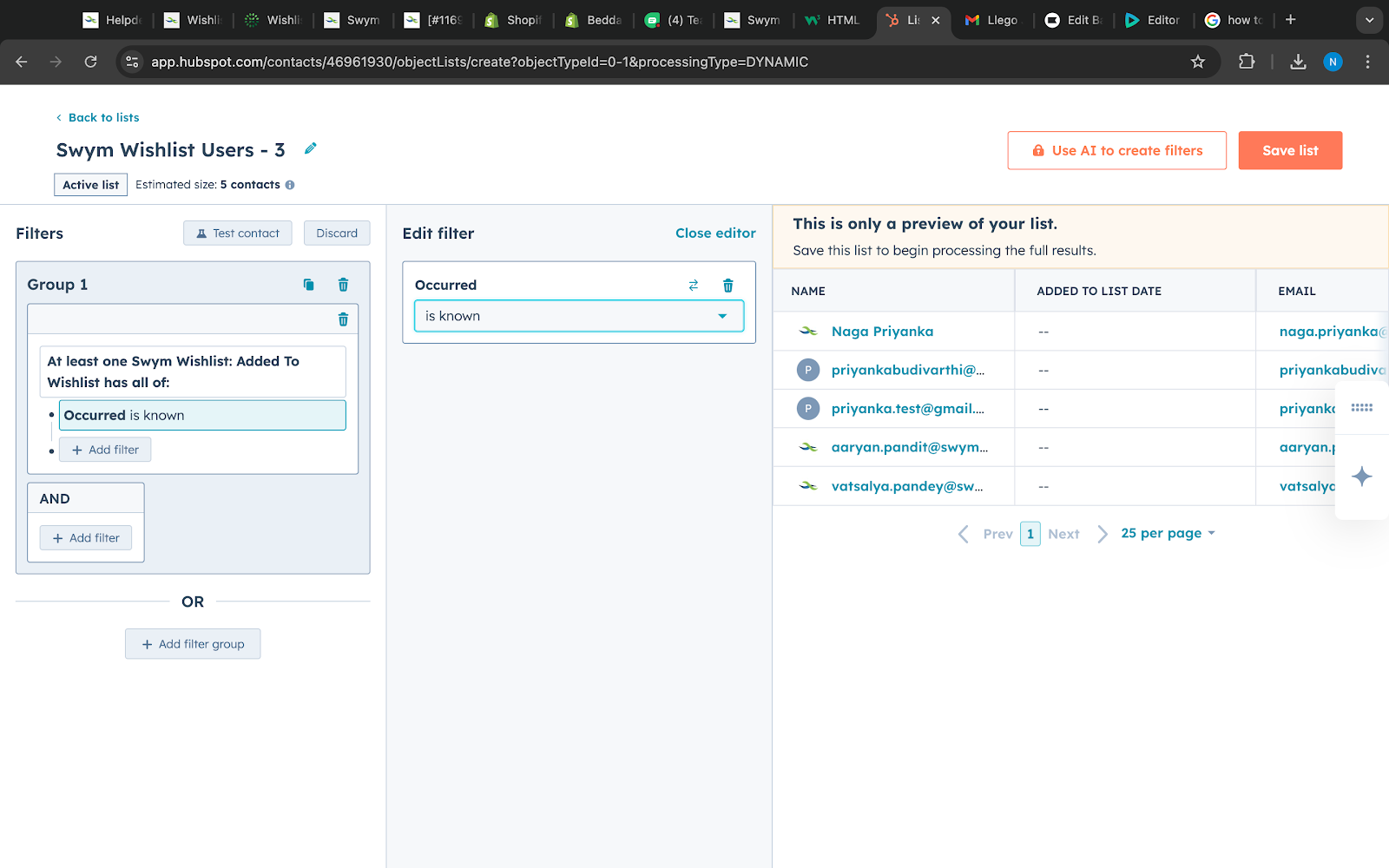
Task: Click the Test contact button
Action: point(238,233)
